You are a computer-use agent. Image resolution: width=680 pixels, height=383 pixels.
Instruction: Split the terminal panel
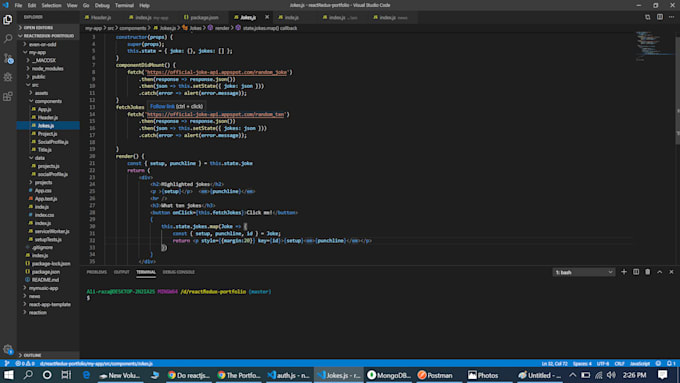click(636, 272)
